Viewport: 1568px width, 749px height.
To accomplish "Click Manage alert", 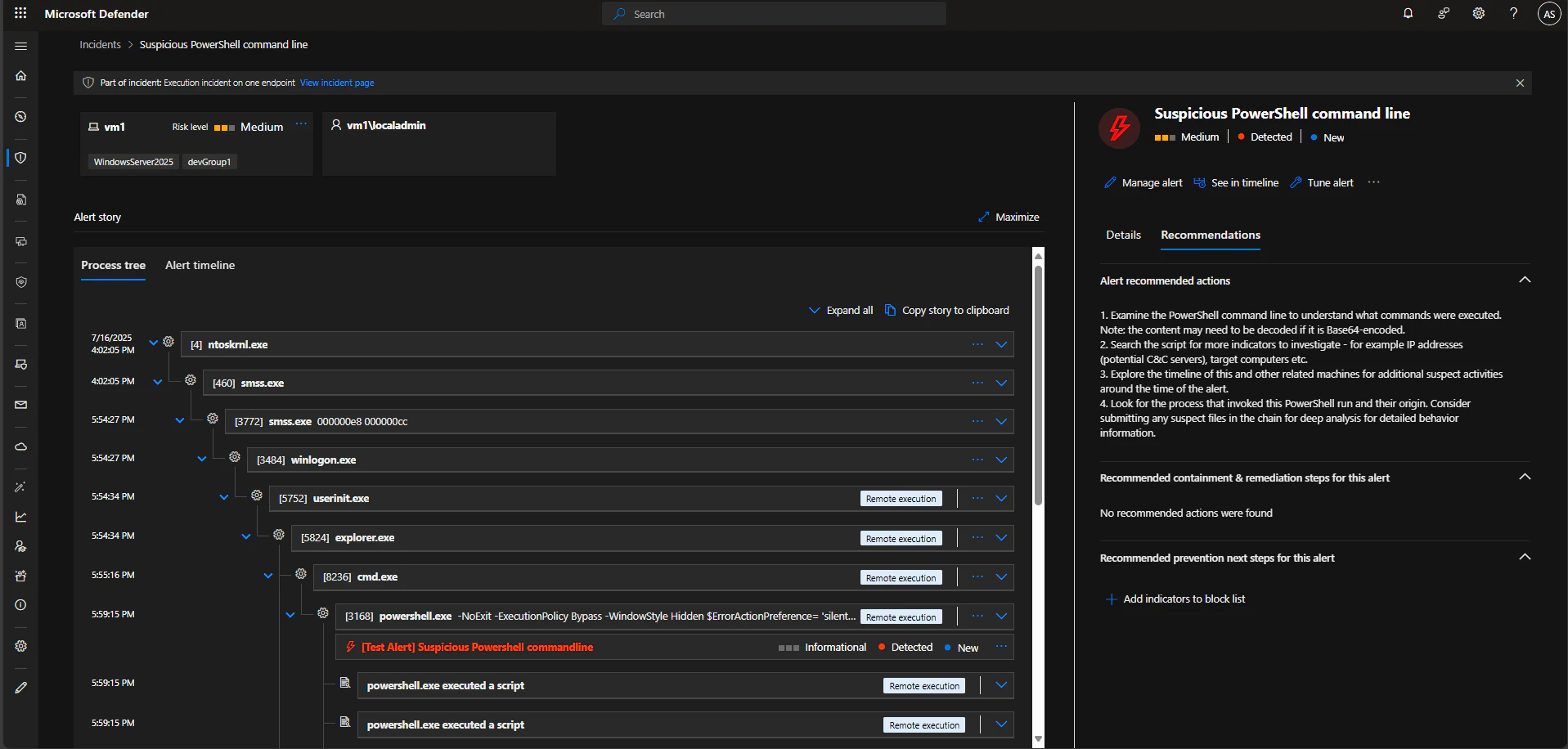I will 1143,183.
